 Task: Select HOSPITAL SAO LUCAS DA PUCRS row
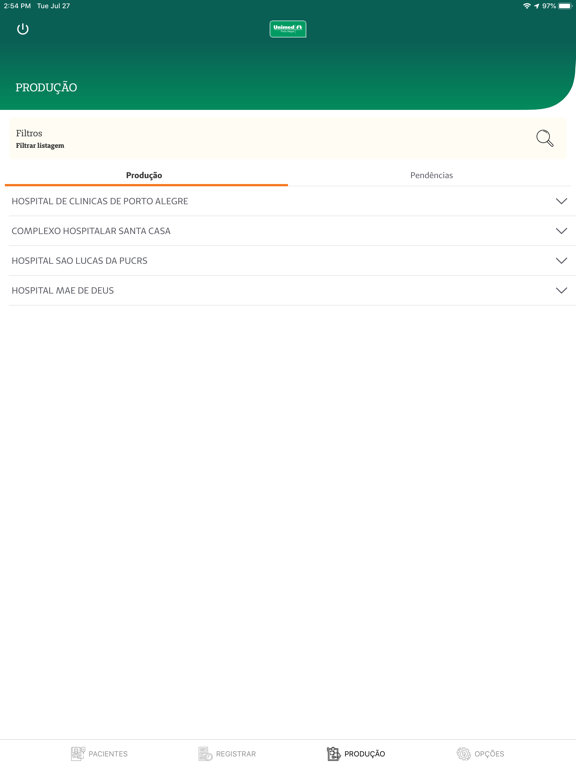pos(290,261)
